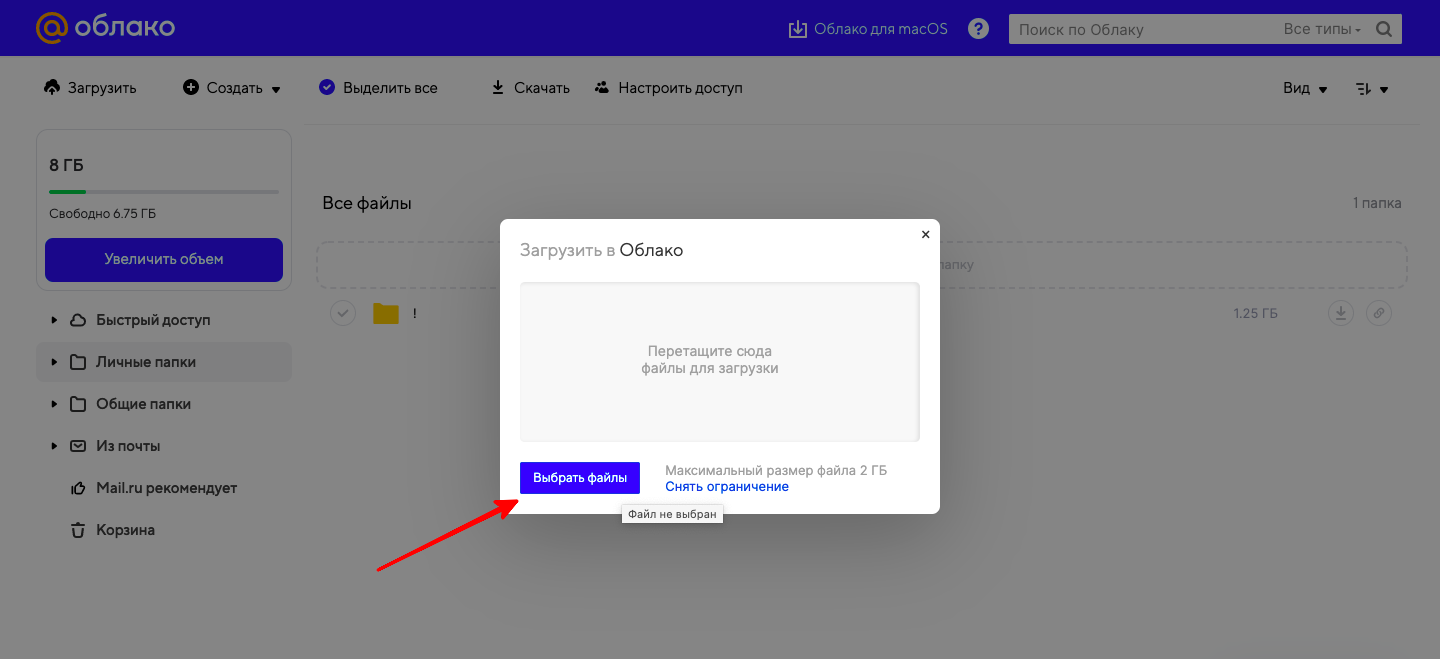Image resolution: width=1440 pixels, height=659 pixels.
Task: Open the Создать dropdown menu
Action: [x=232, y=88]
